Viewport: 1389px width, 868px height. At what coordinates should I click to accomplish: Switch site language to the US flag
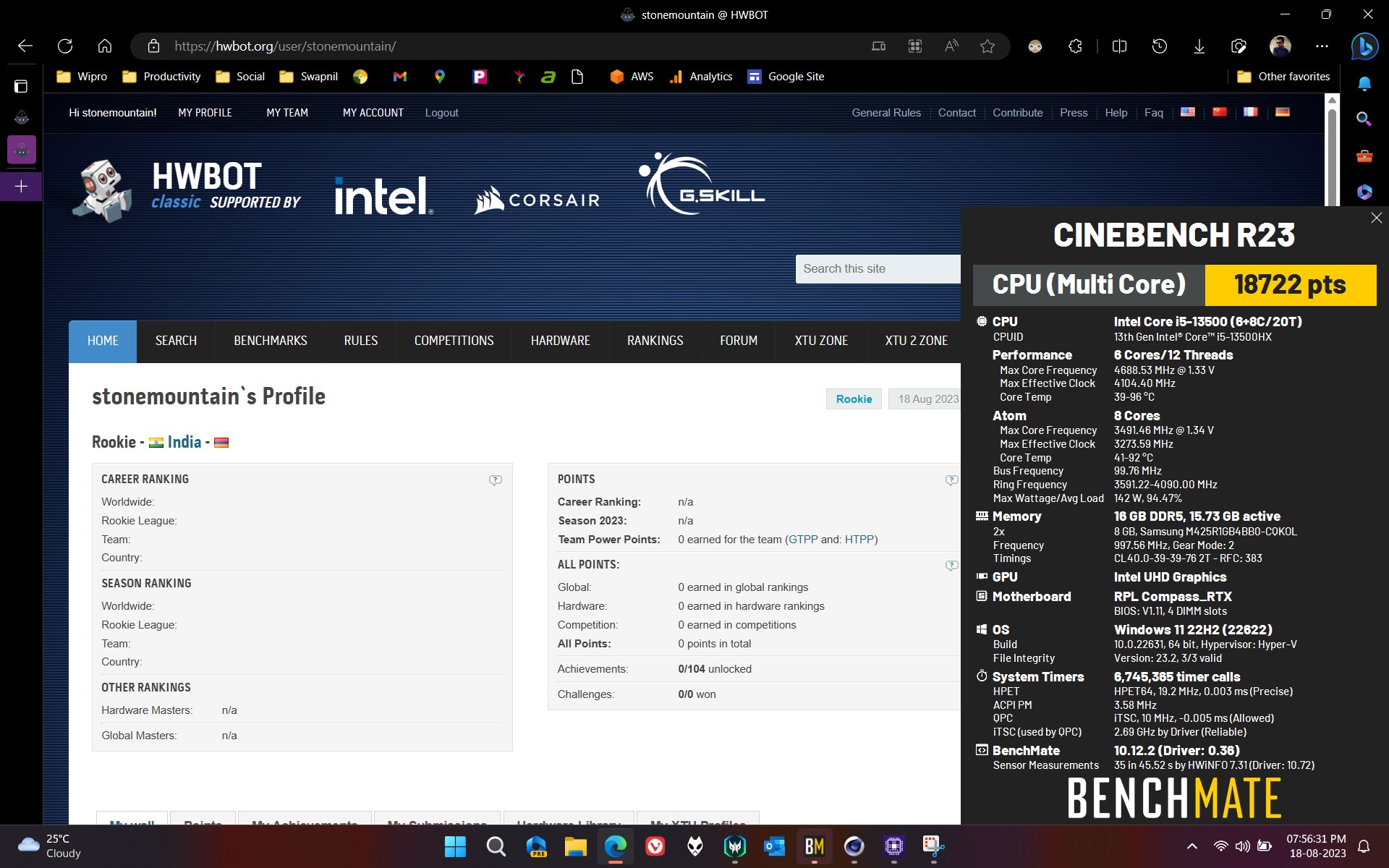(x=1187, y=112)
